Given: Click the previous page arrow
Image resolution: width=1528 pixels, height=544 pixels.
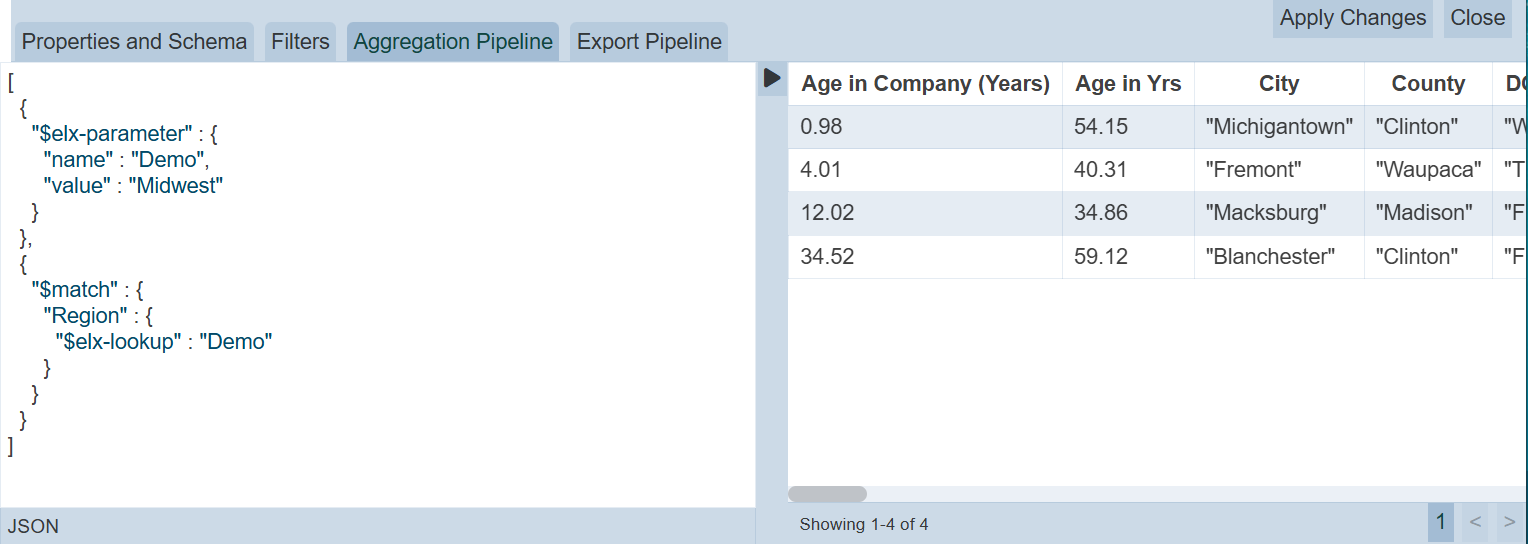Looking at the screenshot, I should (x=1474, y=522).
